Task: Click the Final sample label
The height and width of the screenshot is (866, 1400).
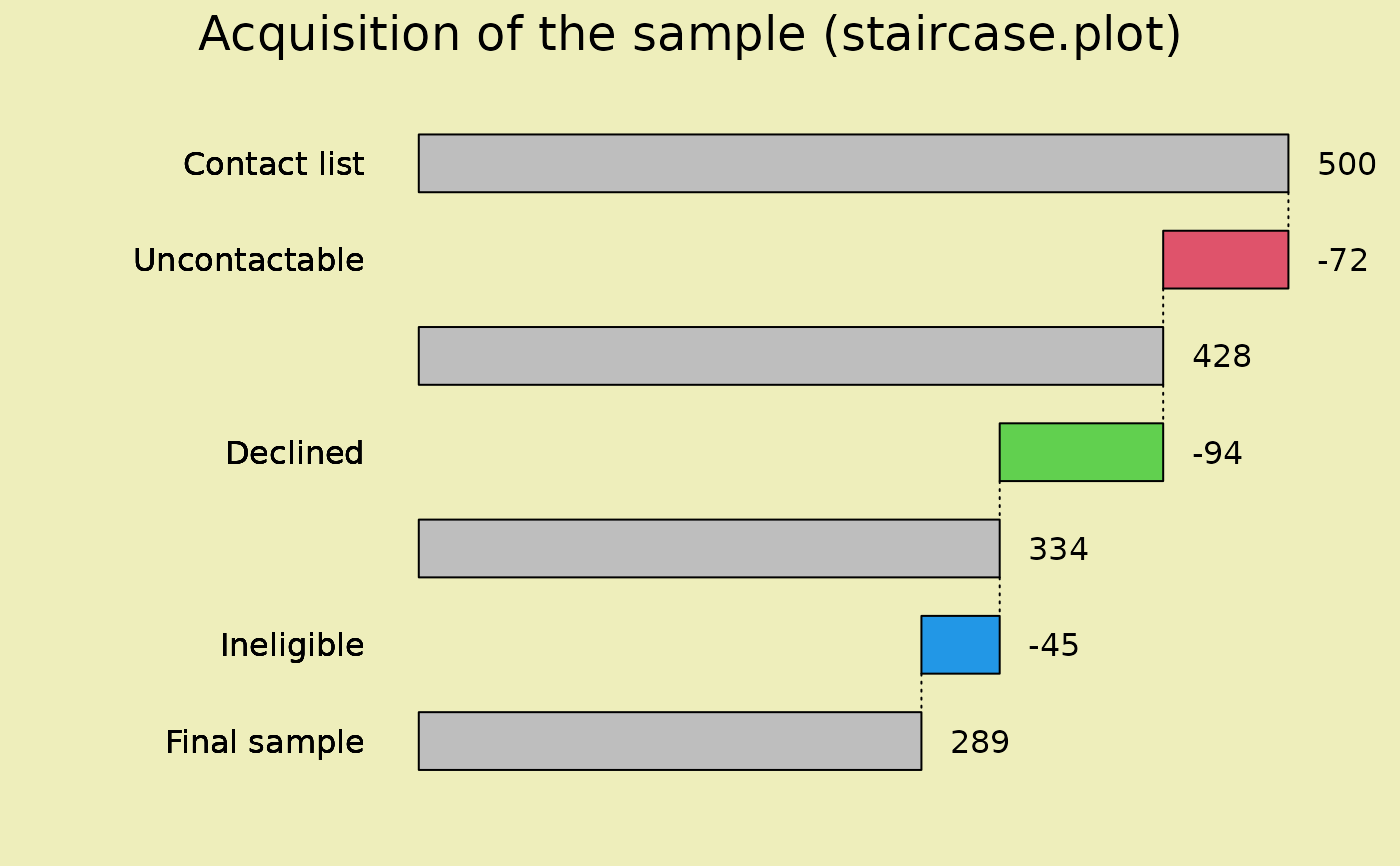Action: point(265,743)
